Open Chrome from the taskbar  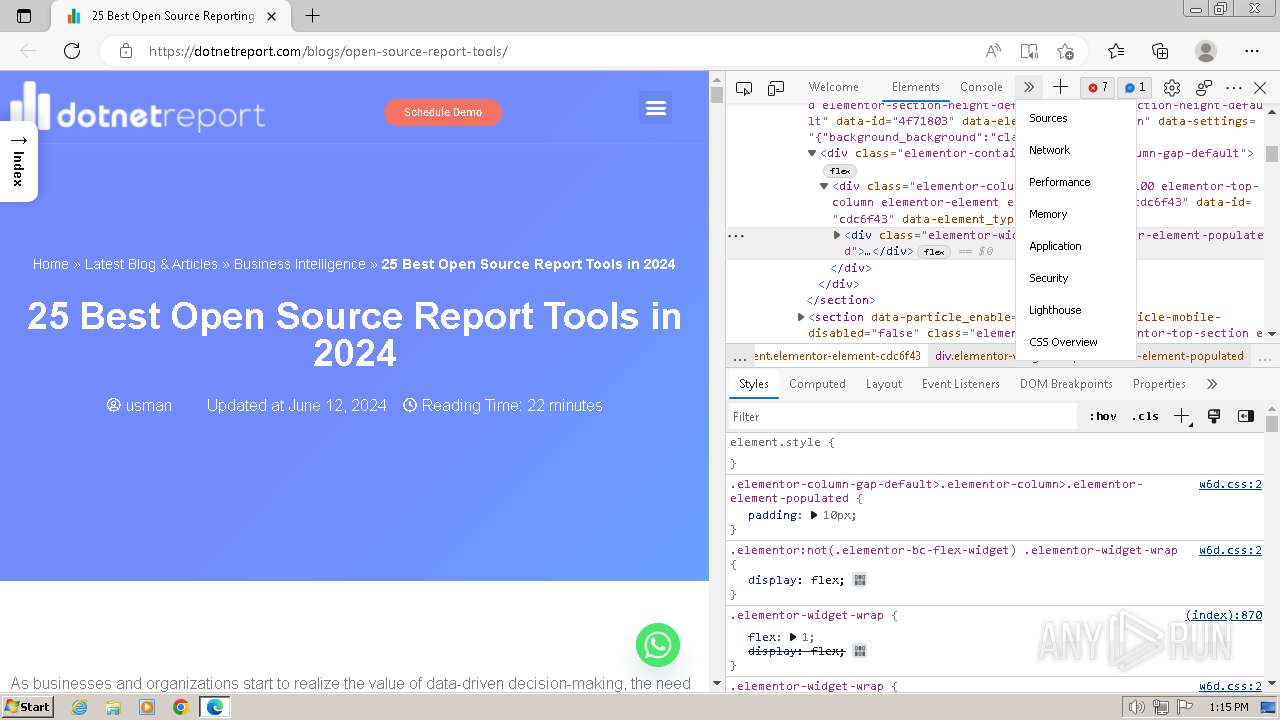[180, 707]
